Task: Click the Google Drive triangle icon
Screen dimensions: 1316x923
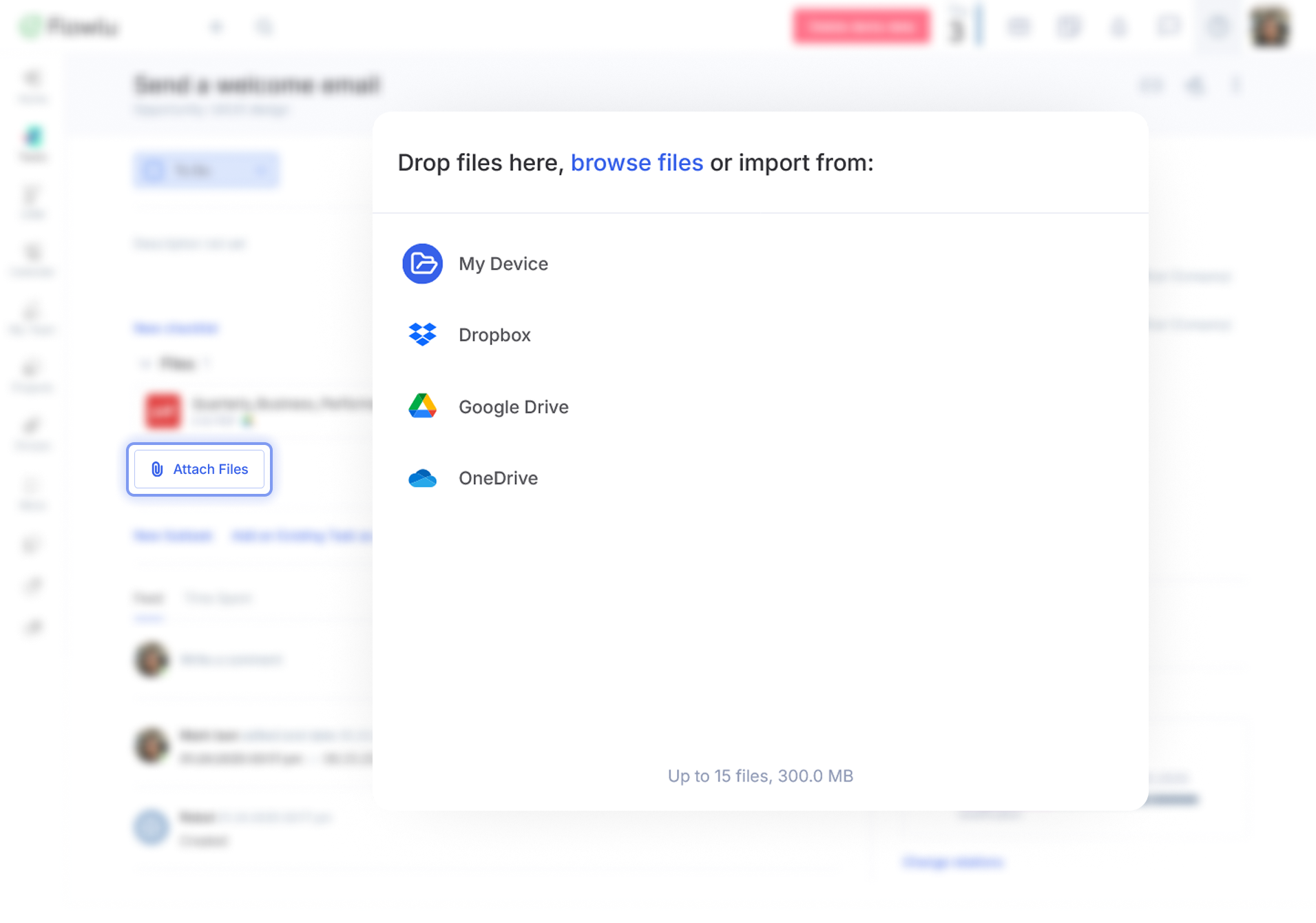Action: 422,406
